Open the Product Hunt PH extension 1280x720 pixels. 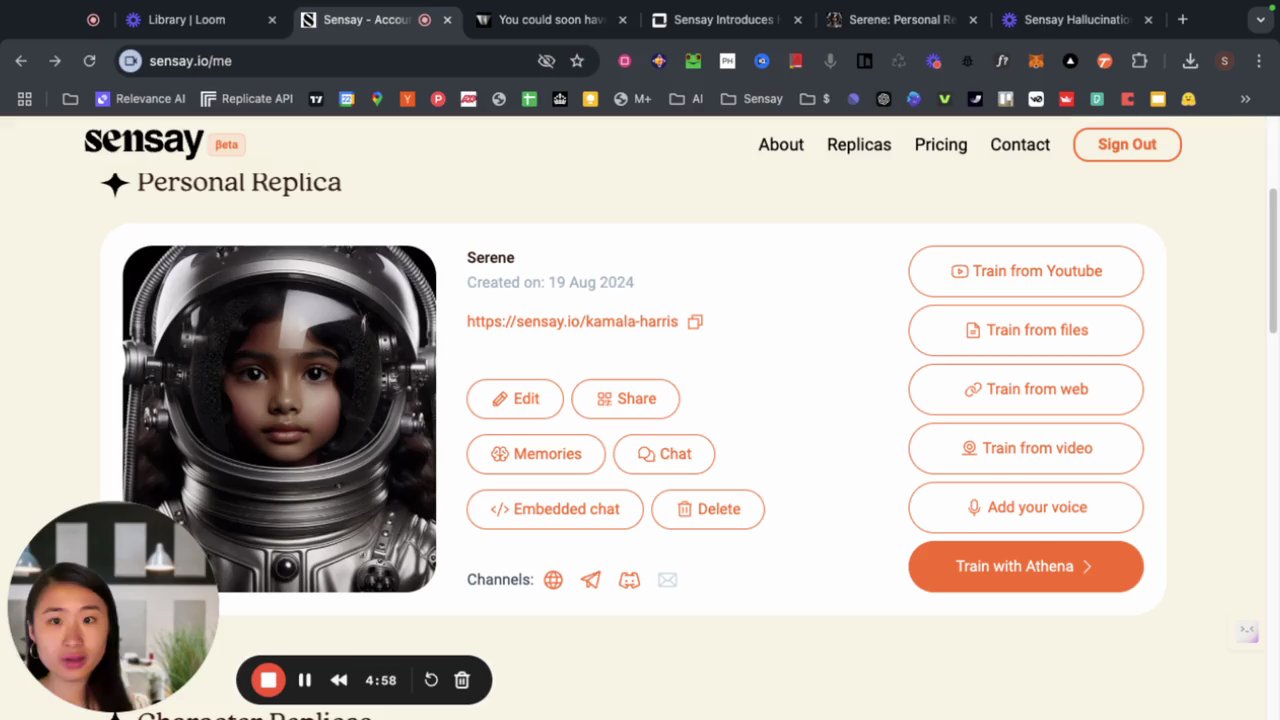pos(727,61)
